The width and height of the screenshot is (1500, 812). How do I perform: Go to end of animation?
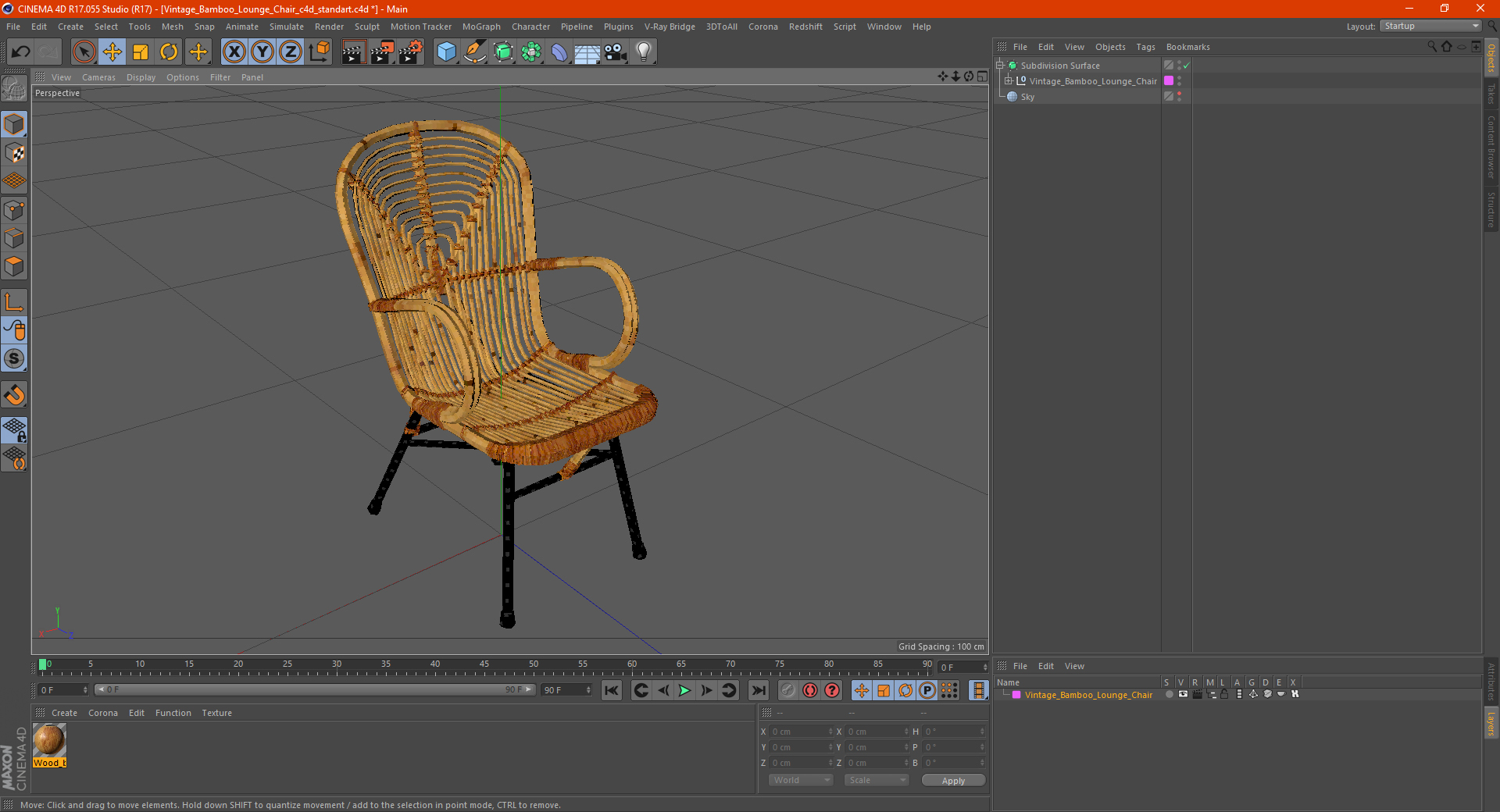tap(758, 690)
